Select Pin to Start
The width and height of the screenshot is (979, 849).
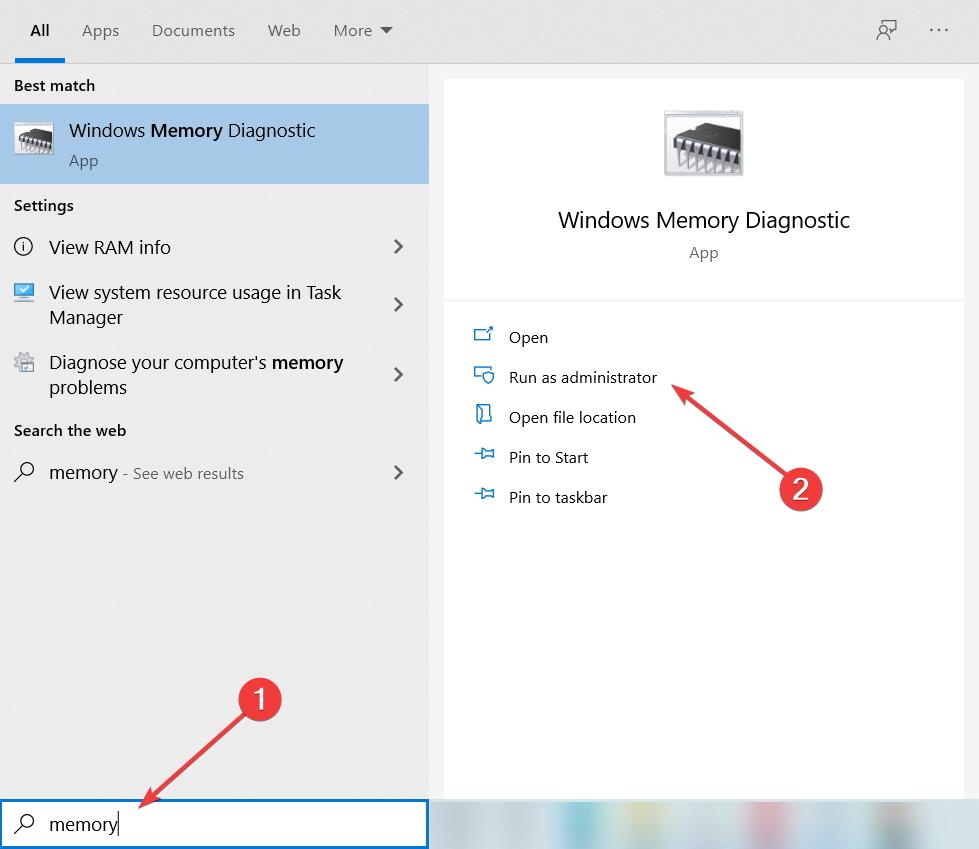(x=548, y=458)
